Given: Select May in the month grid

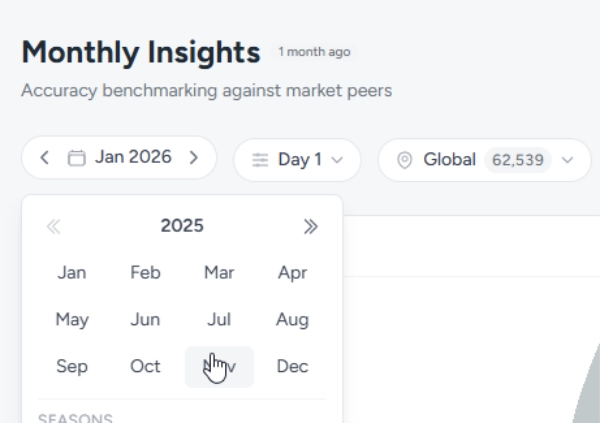Looking at the screenshot, I should pyautogui.click(x=72, y=320).
